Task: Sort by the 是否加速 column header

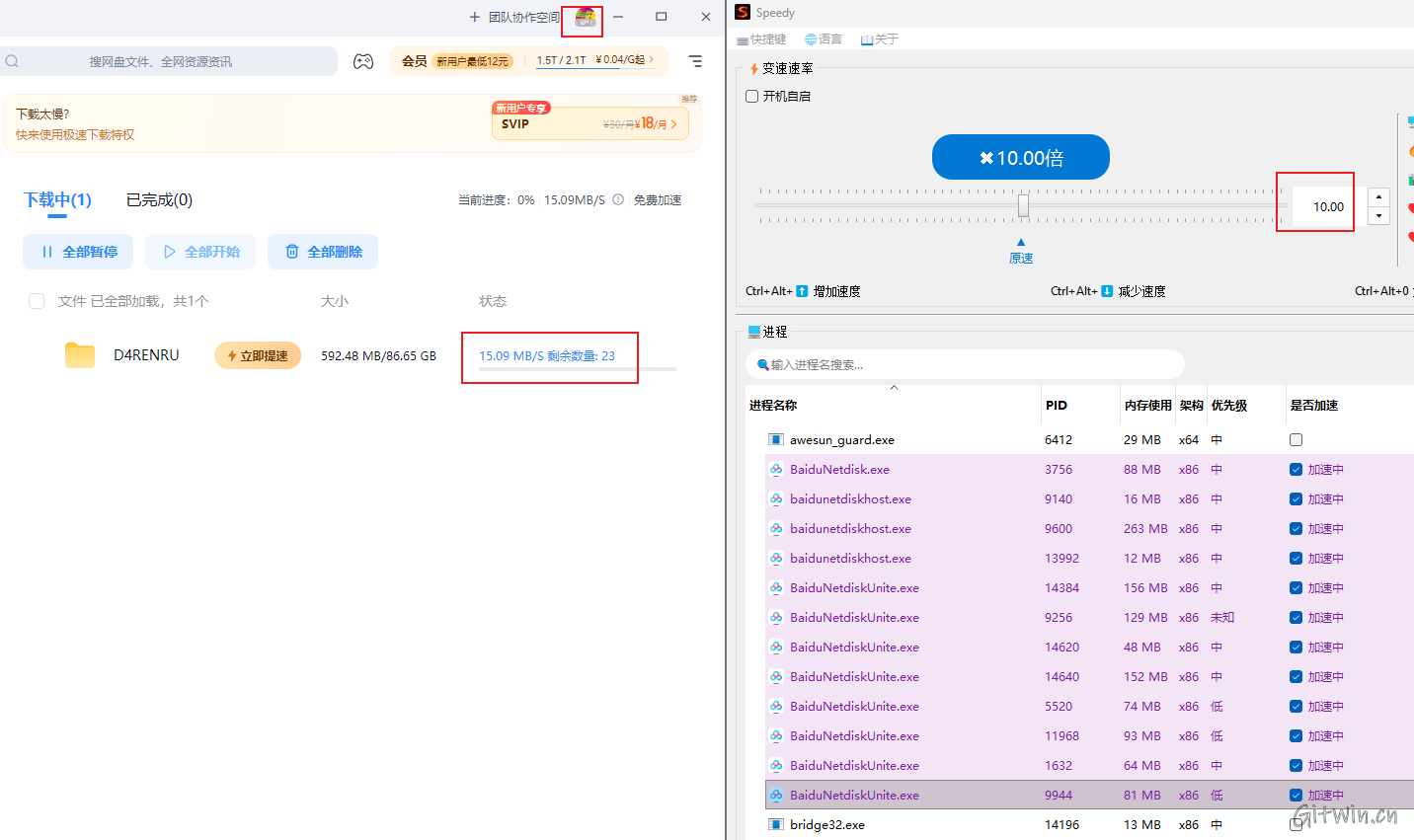Action: pyautogui.click(x=1349, y=405)
